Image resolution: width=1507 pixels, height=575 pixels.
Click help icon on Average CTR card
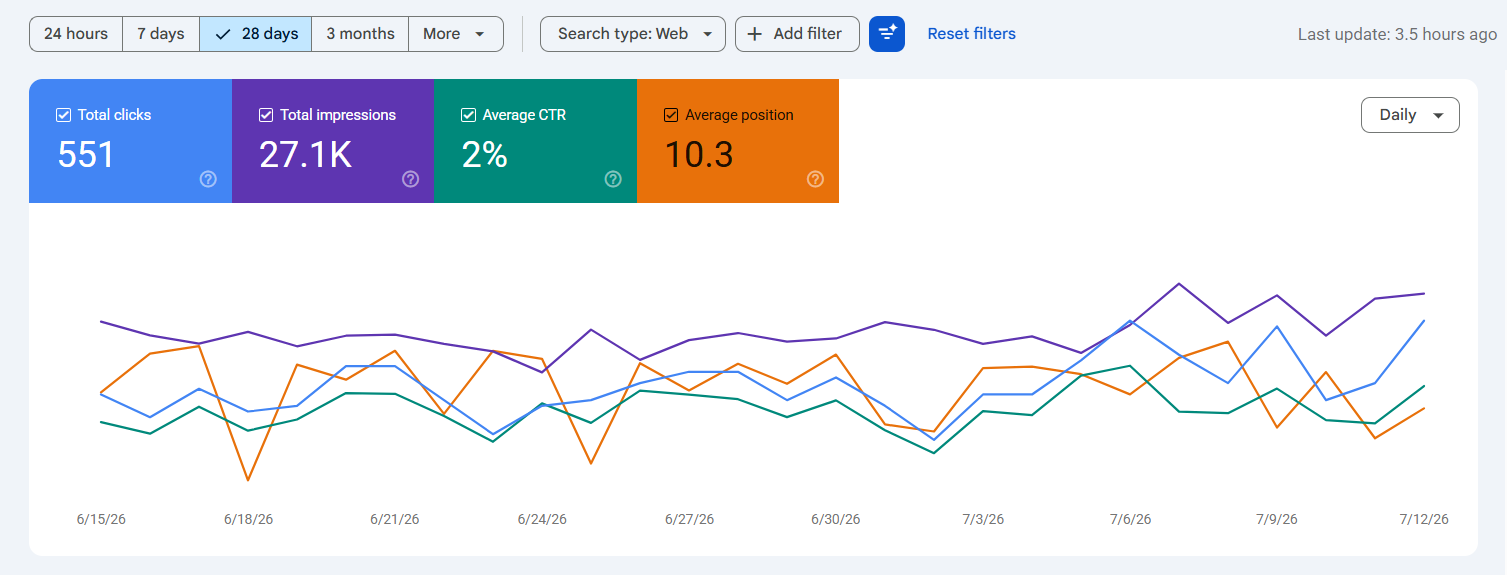613,179
